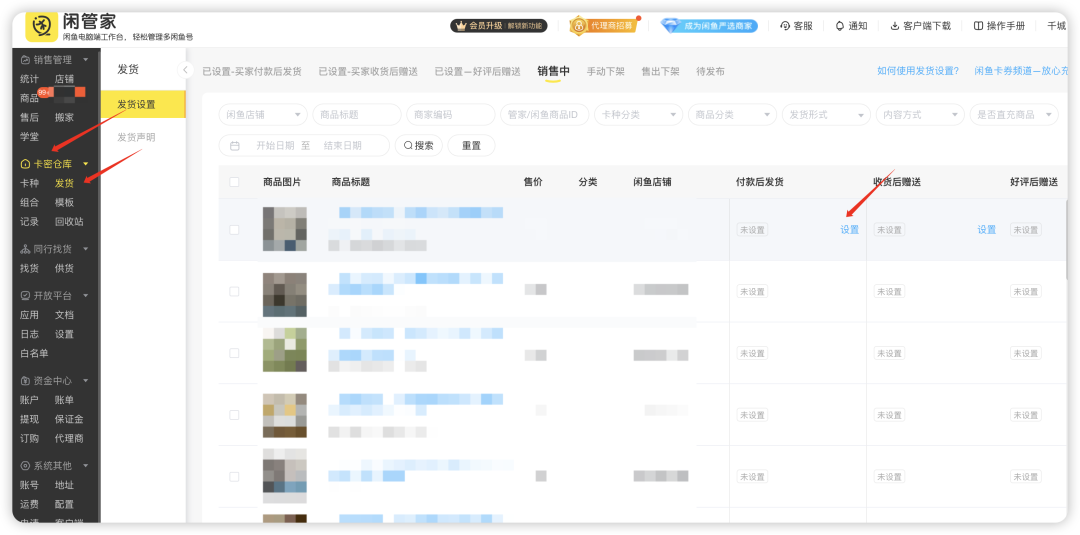1080x535 pixels.
Task: Open 保证金 in sidebar
Action: tap(69, 419)
